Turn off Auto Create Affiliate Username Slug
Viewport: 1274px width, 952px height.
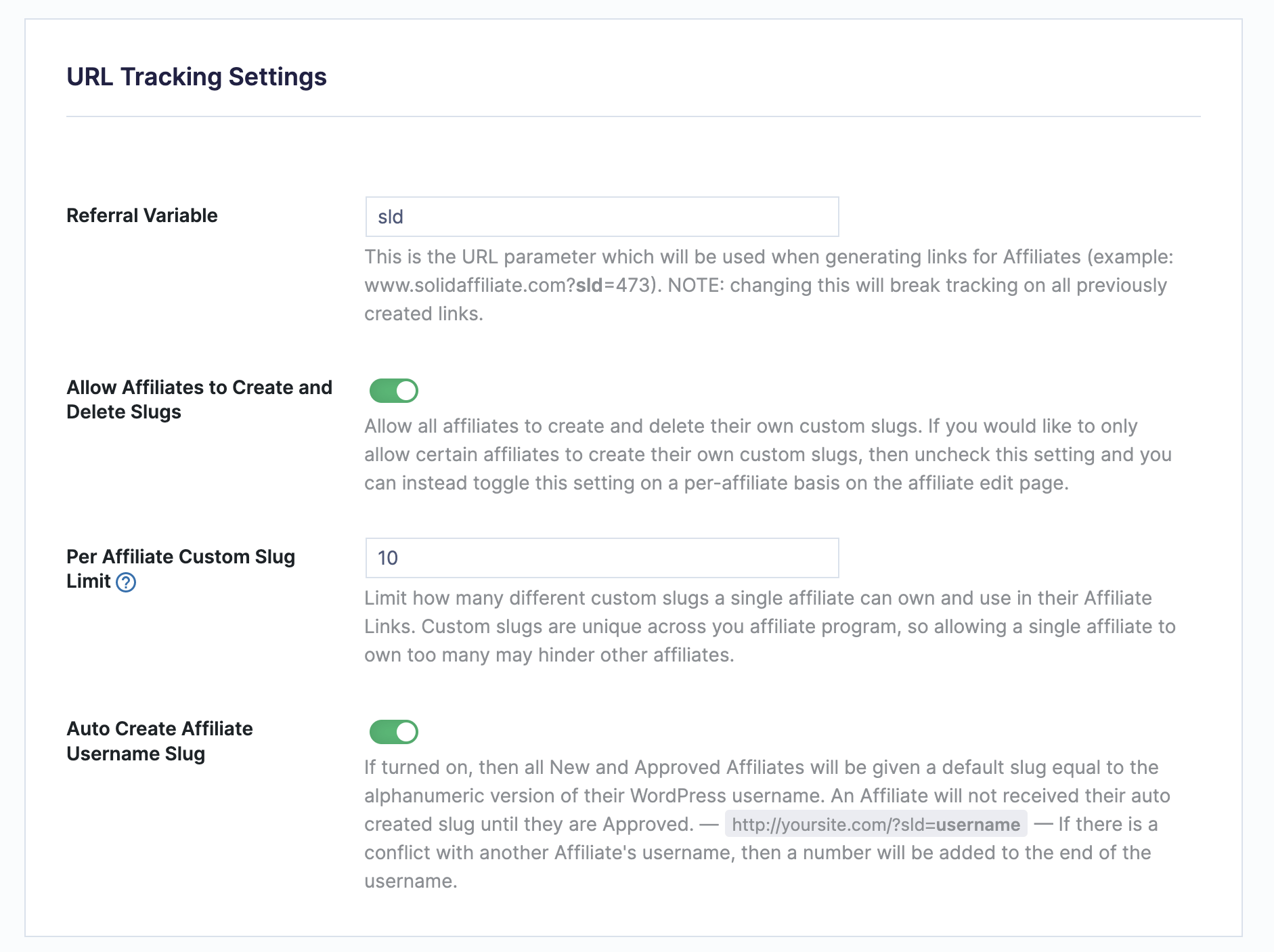coord(395,731)
